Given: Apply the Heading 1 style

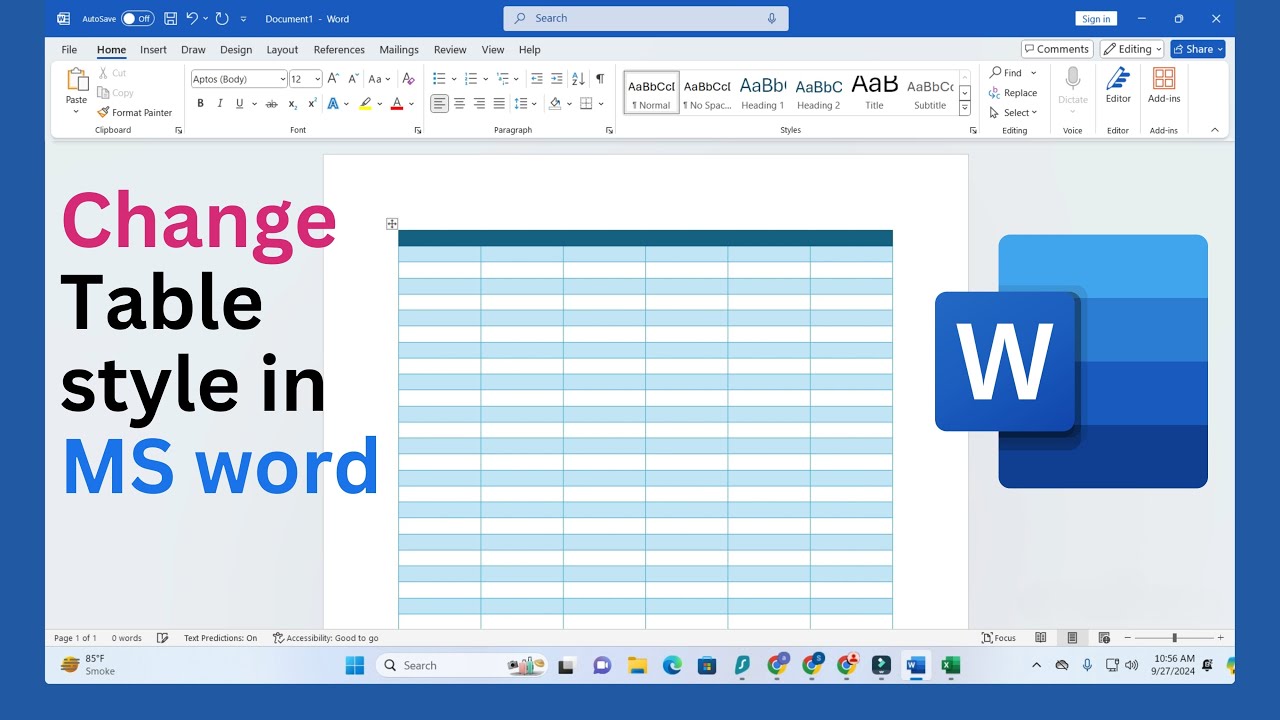Looking at the screenshot, I should tap(762, 92).
